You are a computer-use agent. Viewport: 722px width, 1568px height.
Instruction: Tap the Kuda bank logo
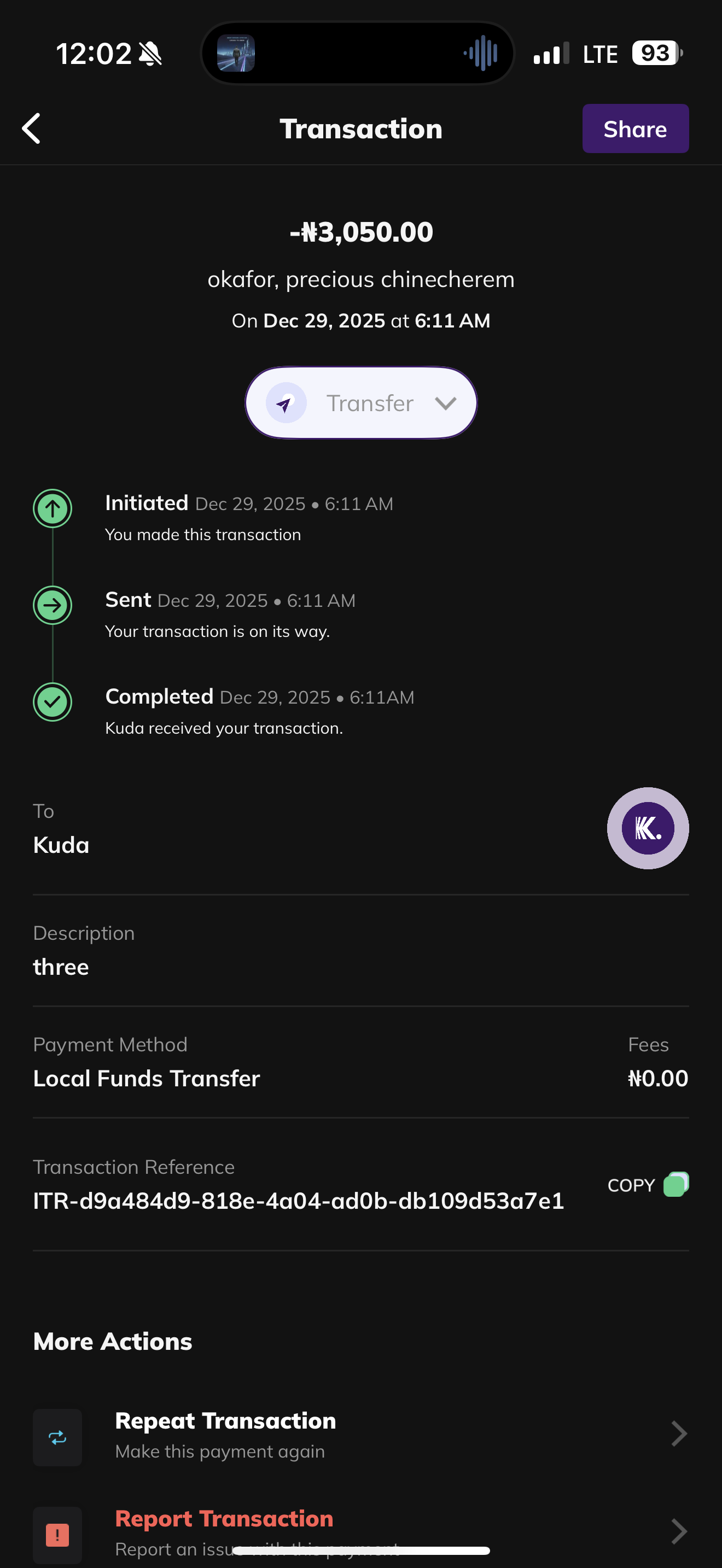tap(648, 828)
